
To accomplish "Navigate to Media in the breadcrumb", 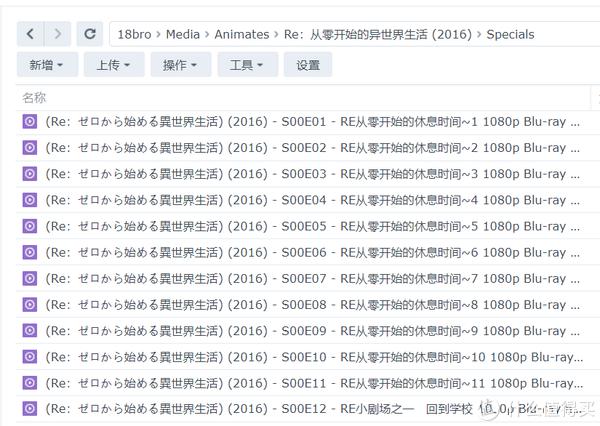I will (183, 34).
